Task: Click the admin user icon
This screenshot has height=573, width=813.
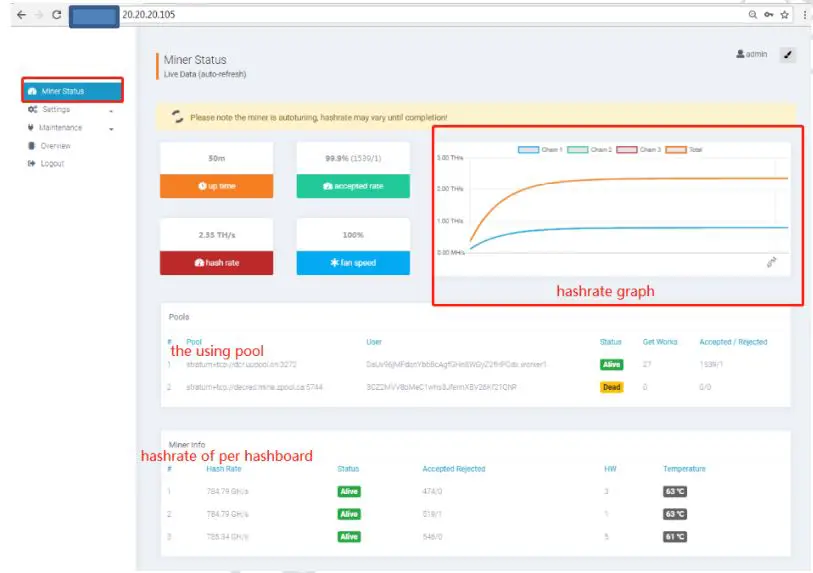Action: point(740,54)
